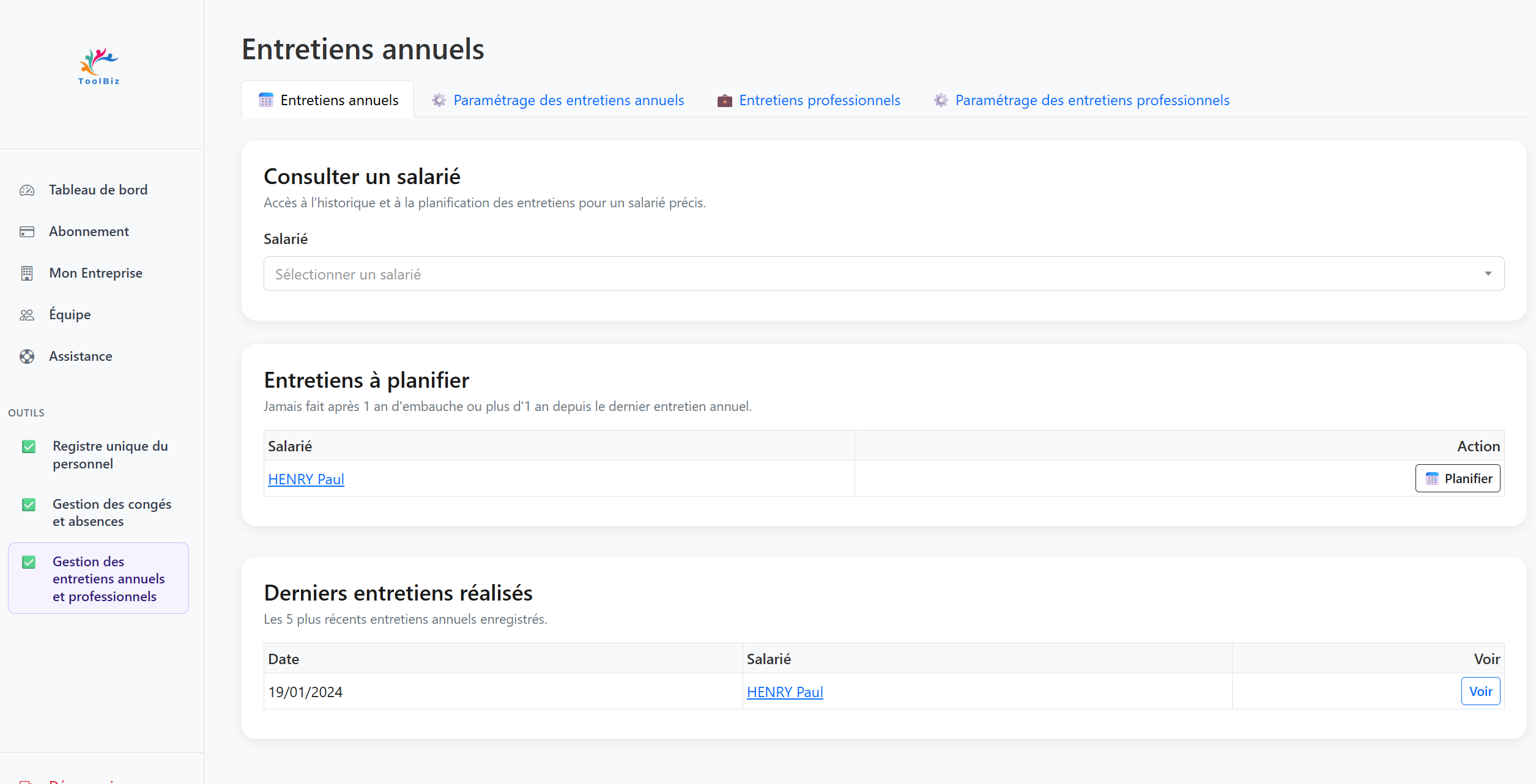Toggle Gestion des entretiens annuels checkbox

click(x=29, y=562)
